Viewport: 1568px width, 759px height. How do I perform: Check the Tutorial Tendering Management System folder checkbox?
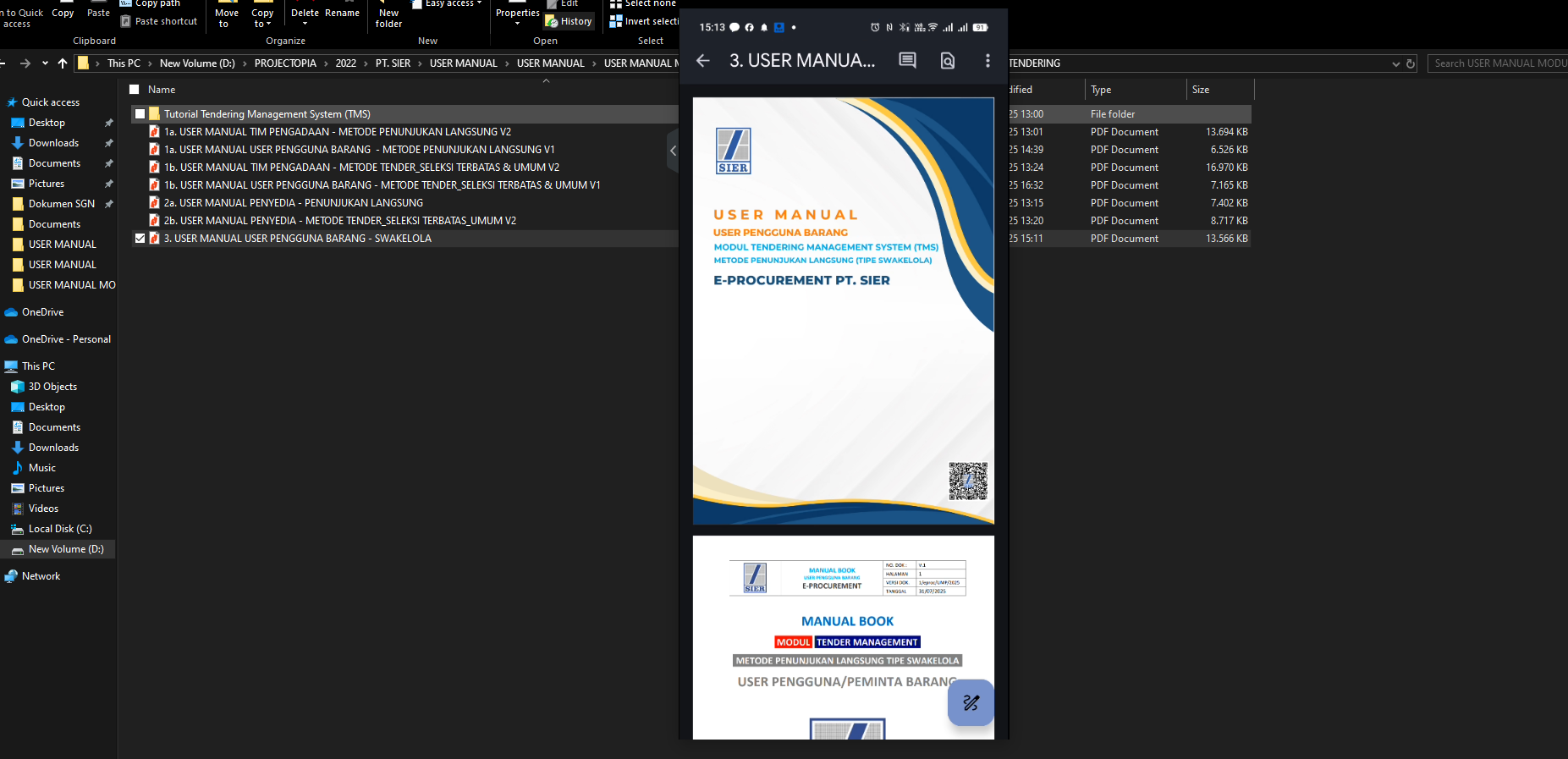click(140, 114)
